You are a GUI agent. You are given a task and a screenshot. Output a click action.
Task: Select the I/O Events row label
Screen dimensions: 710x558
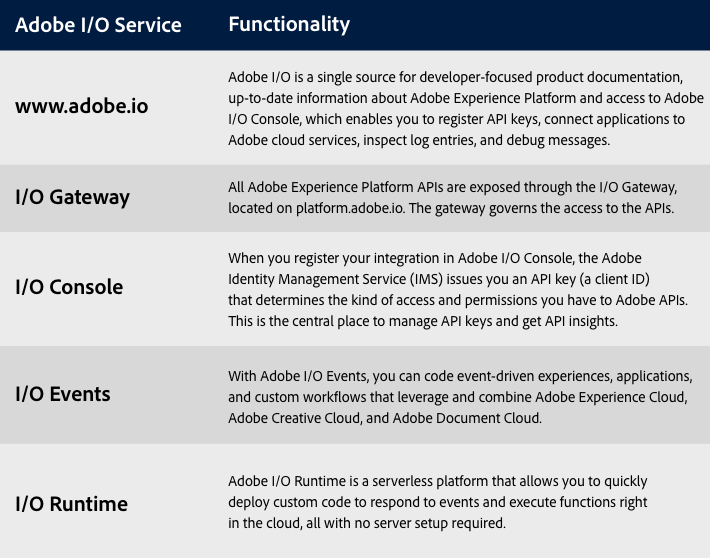(x=63, y=394)
